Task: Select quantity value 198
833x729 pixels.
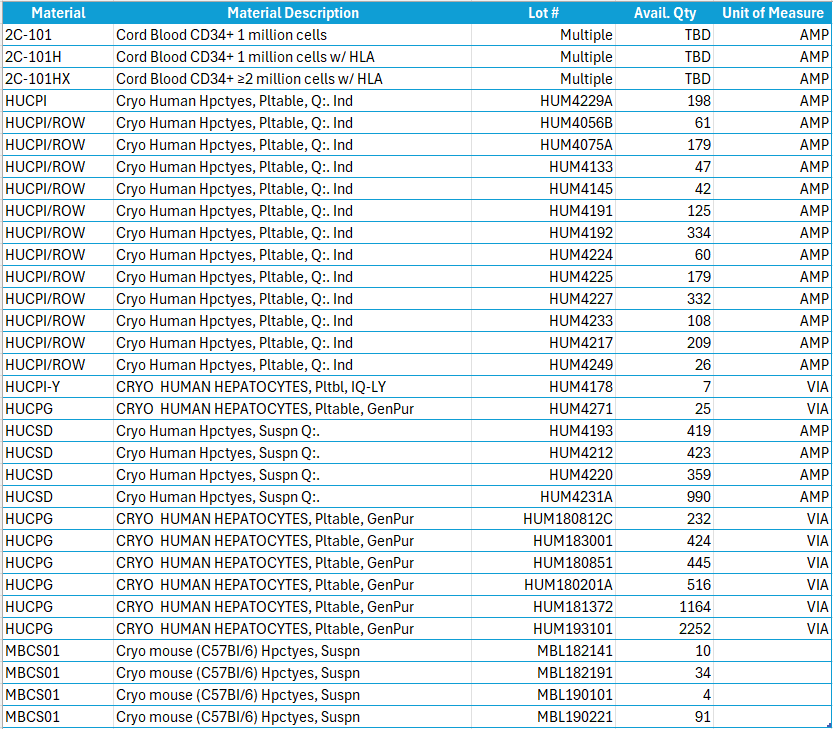Action: pos(699,101)
